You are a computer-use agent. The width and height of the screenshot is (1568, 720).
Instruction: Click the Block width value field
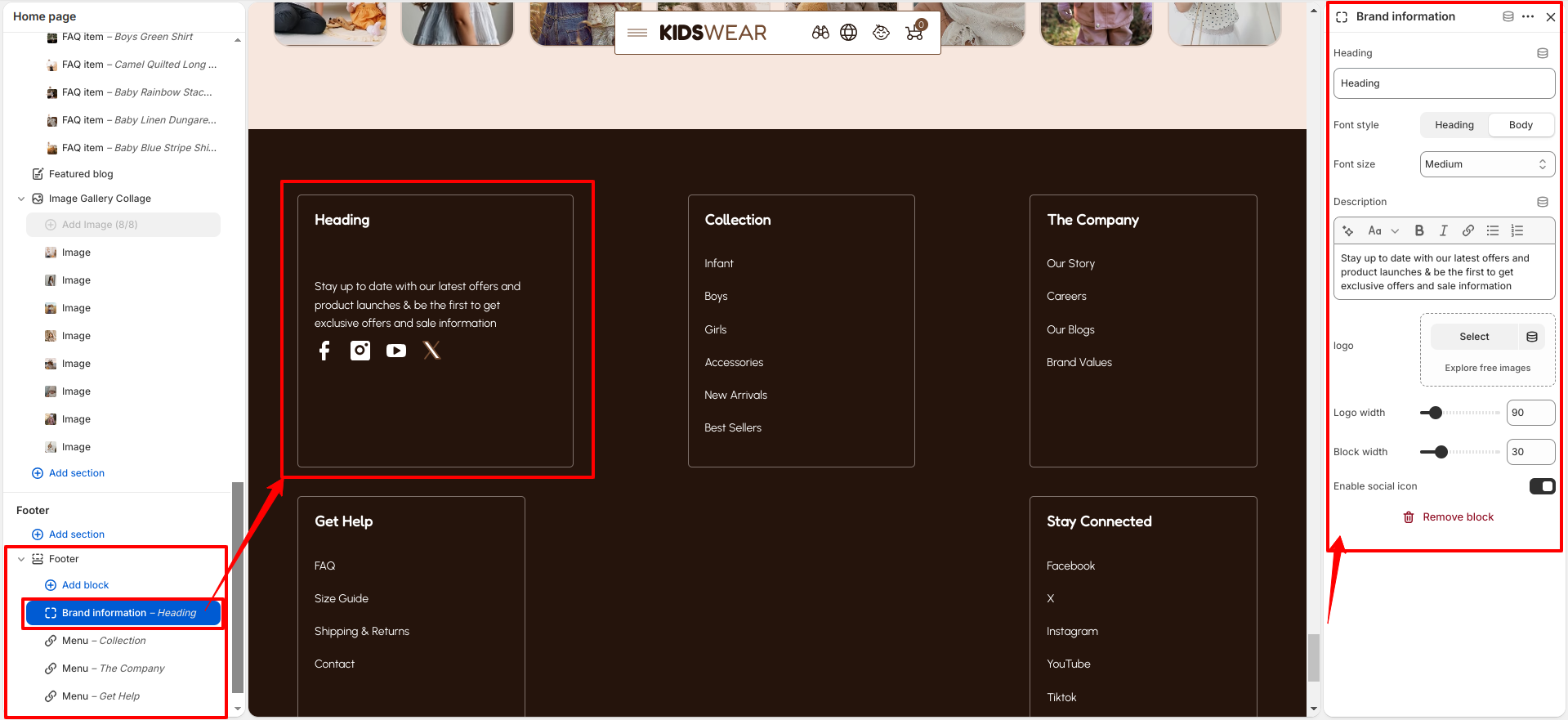point(1530,452)
